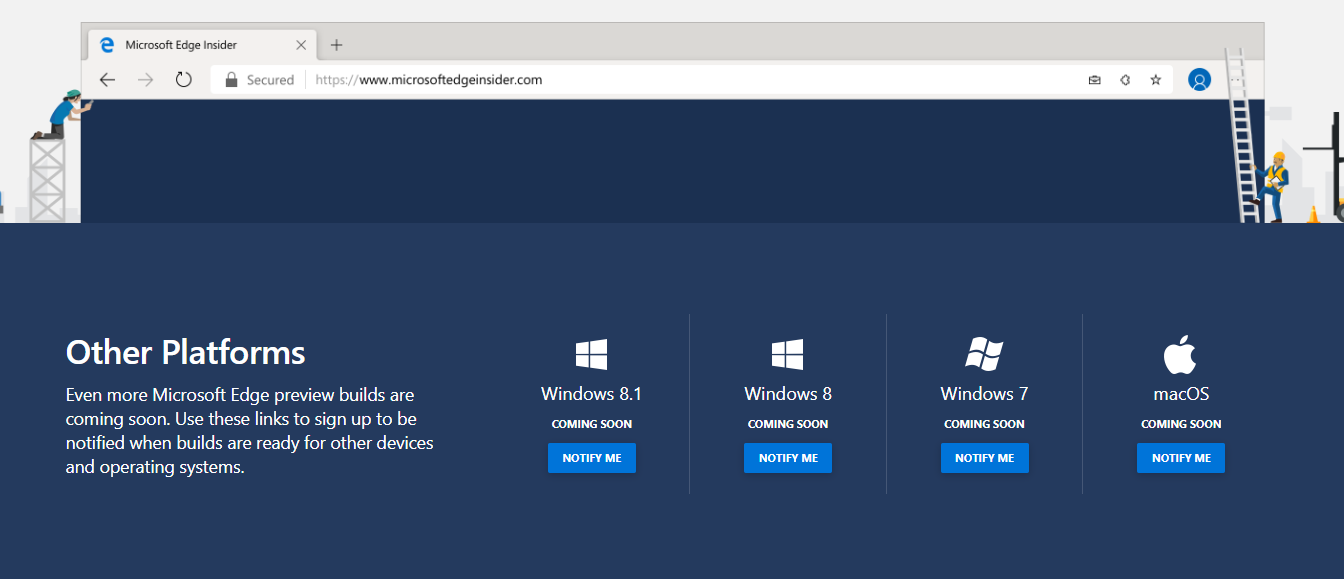
Task: Click the Windows 8 logo icon
Action: [x=788, y=354]
